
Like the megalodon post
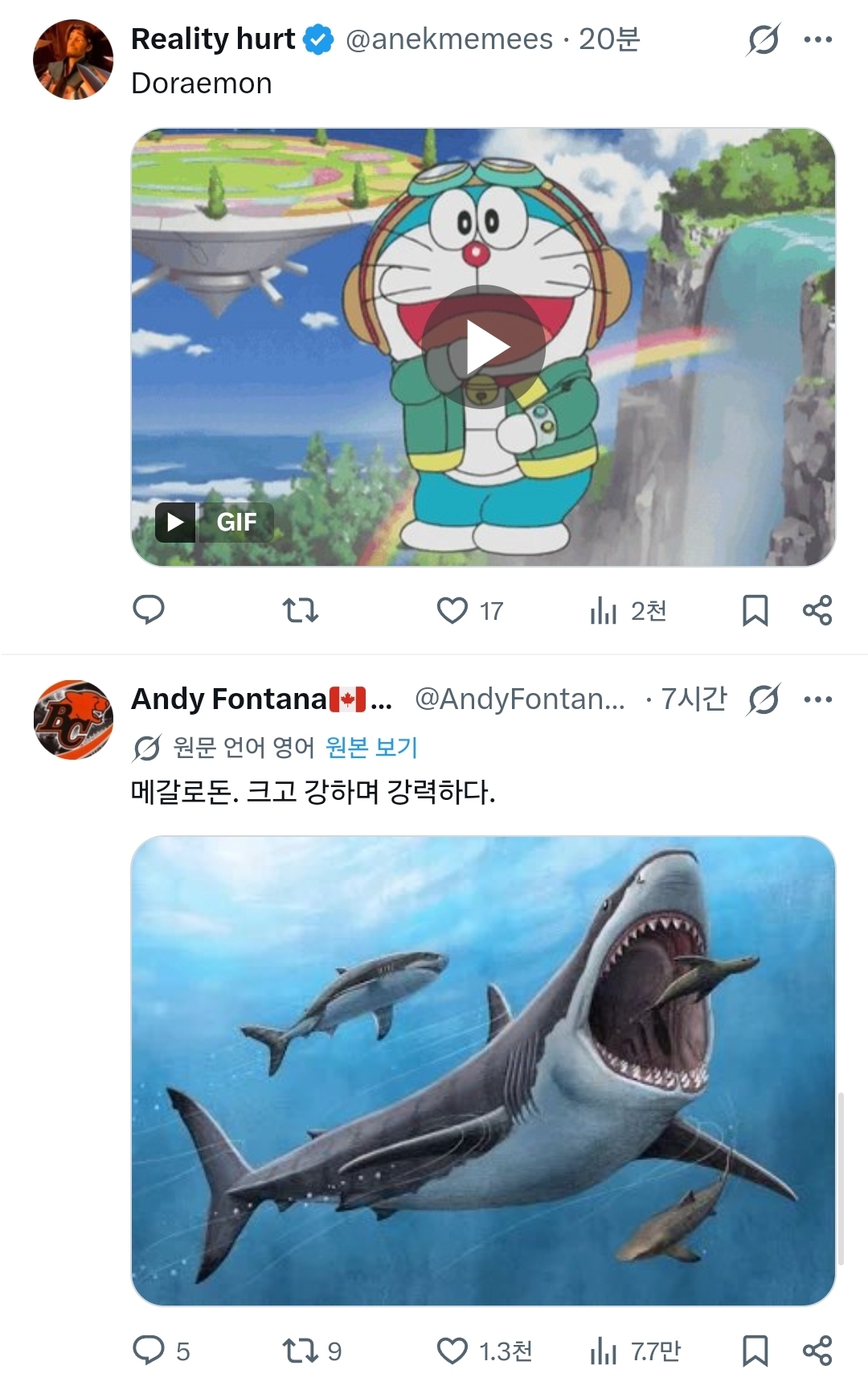[452, 1351]
